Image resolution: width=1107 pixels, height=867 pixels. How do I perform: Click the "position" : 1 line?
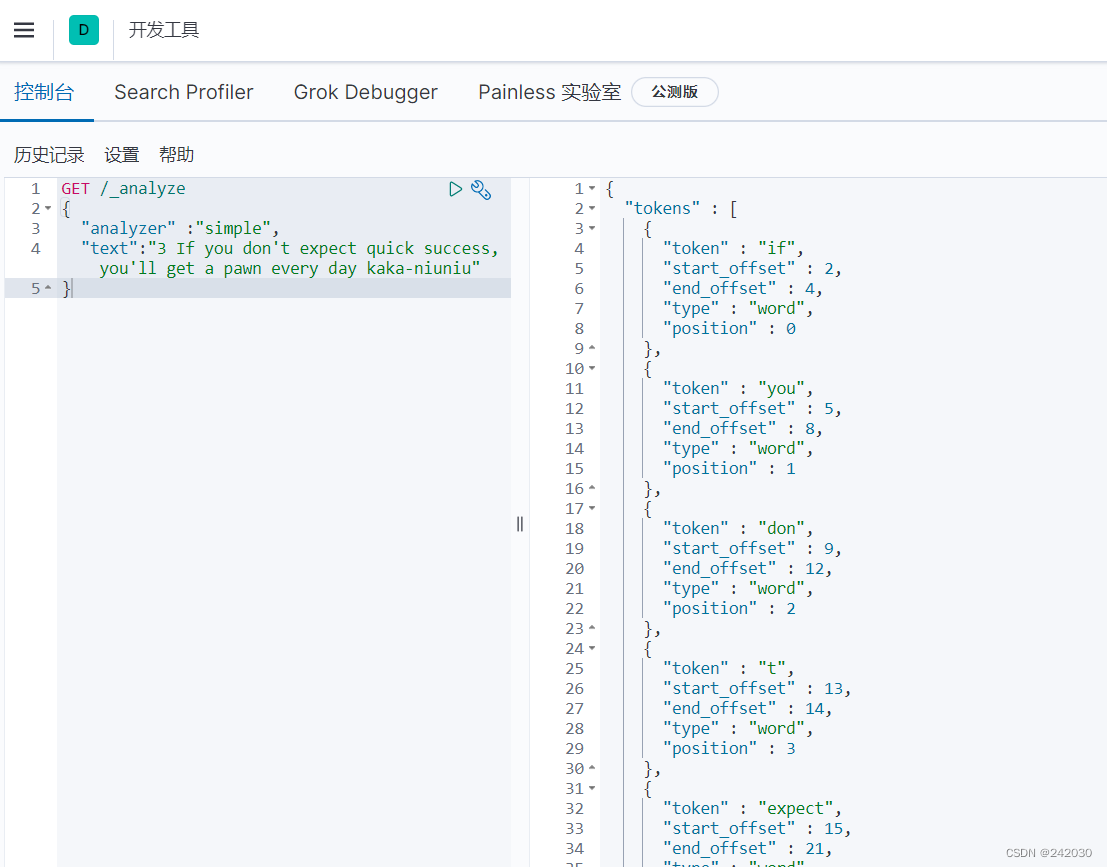pyautogui.click(x=729, y=468)
